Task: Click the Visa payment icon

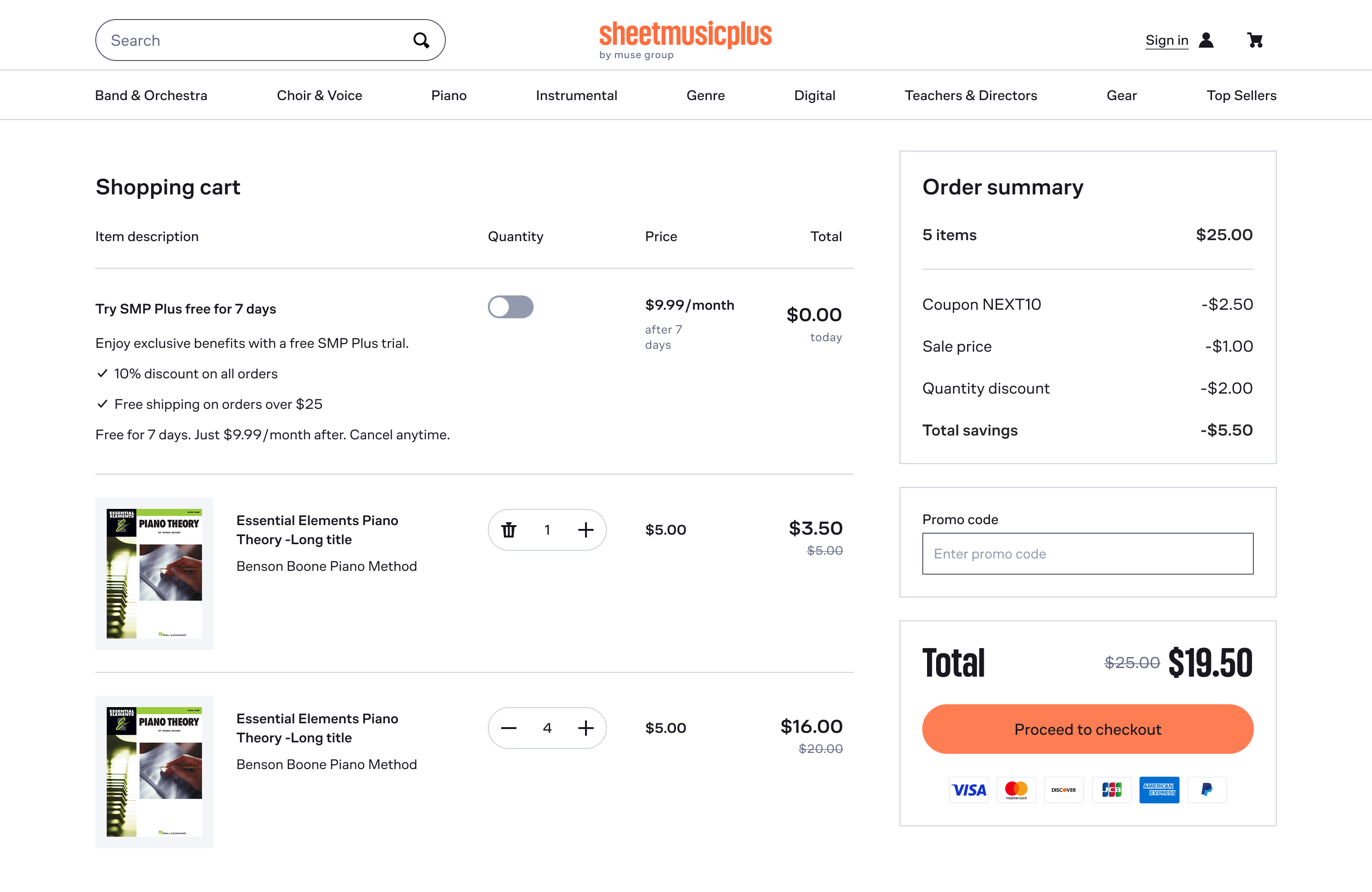Action: coord(968,790)
